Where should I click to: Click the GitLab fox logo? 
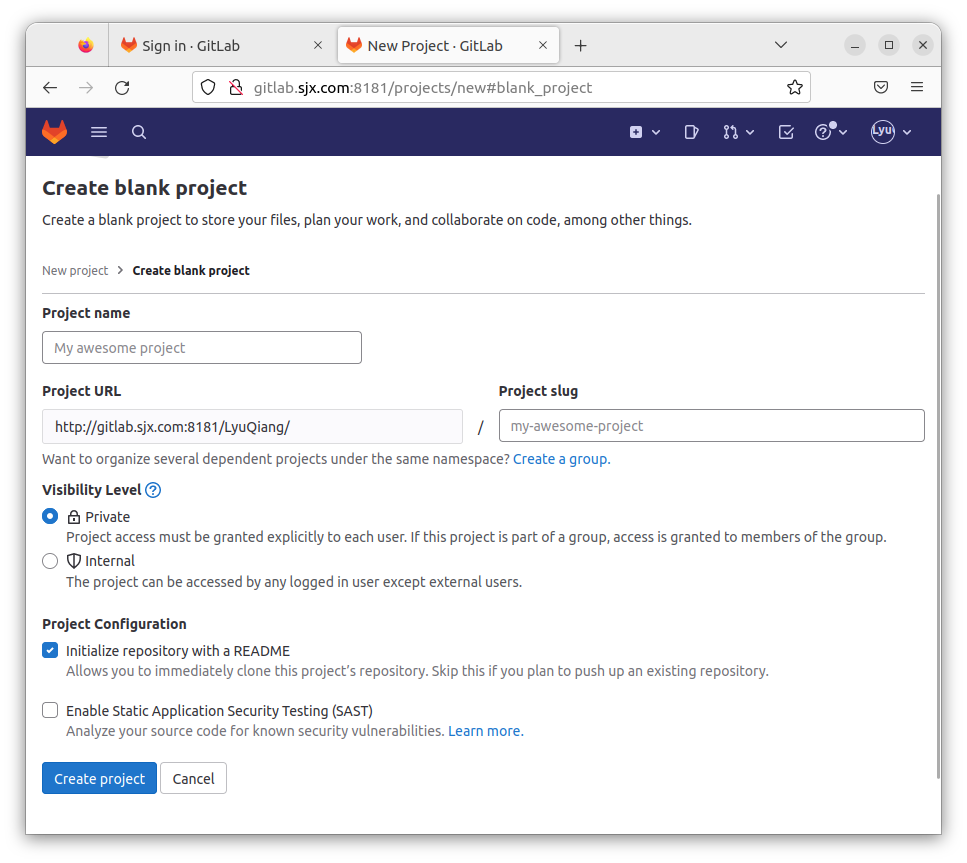coord(54,132)
